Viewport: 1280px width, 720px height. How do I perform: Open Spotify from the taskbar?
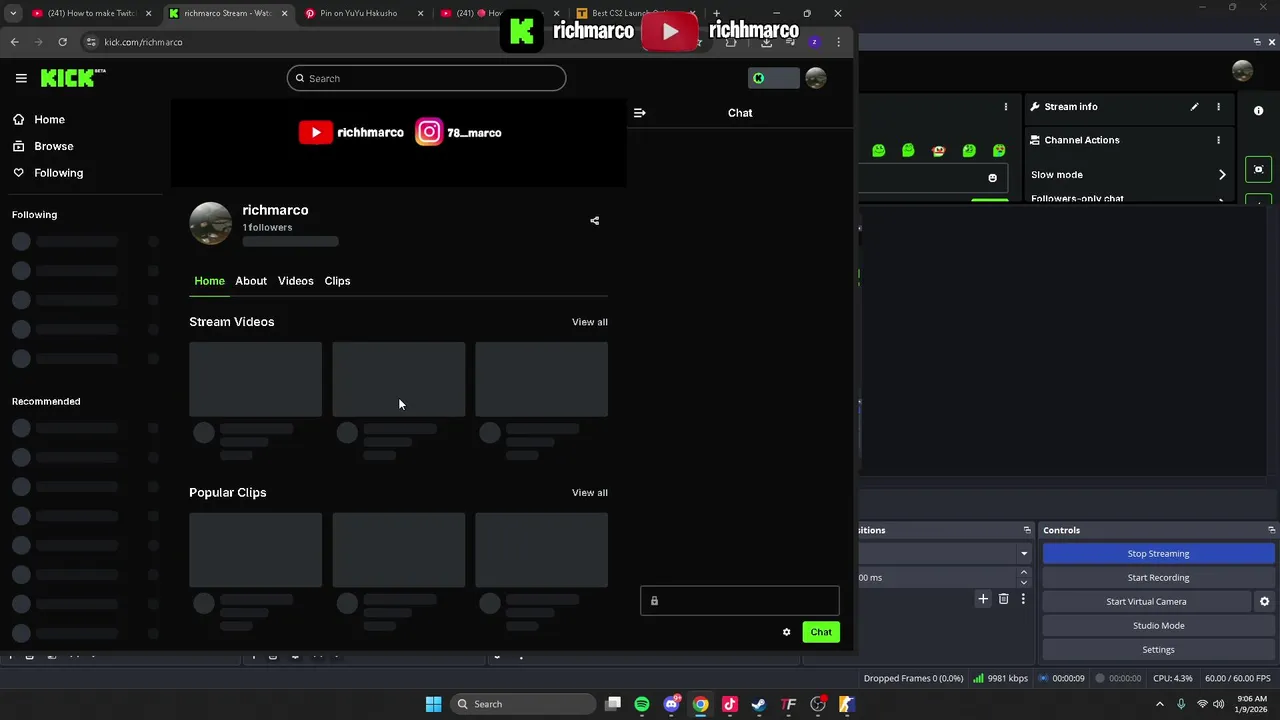coord(642,704)
